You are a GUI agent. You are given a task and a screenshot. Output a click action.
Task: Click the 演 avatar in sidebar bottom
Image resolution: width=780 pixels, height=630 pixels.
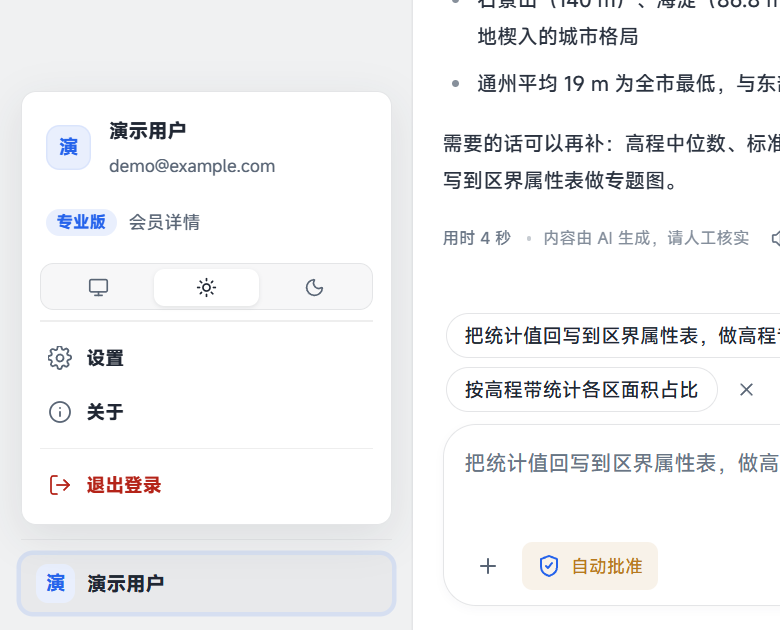pos(55,583)
